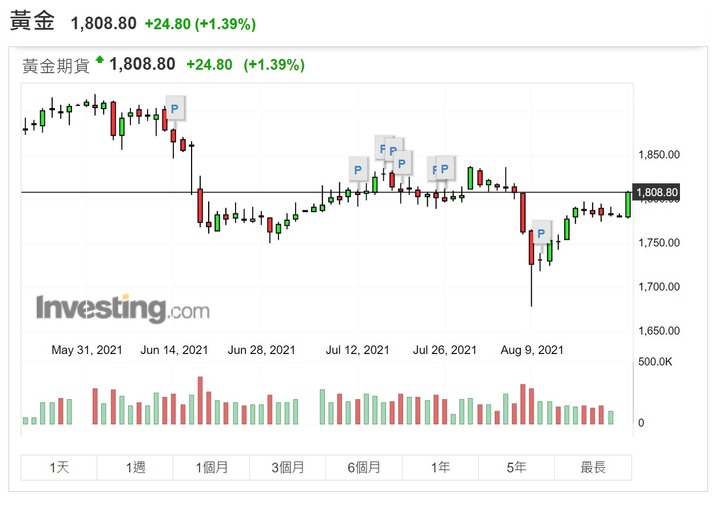Click the 黃金期貨 title link
The height and width of the screenshot is (505, 720).
pyautogui.click(x=56, y=66)
